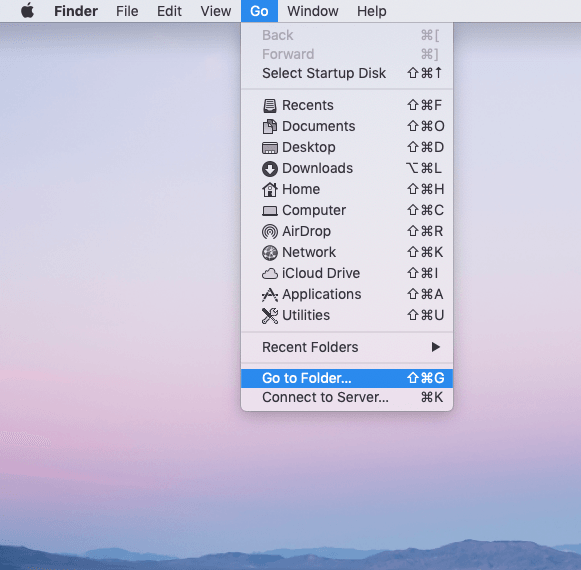Click the iCloud Drive cloud icon
This screenshot has width=581, height=570.
click(269, 274)
